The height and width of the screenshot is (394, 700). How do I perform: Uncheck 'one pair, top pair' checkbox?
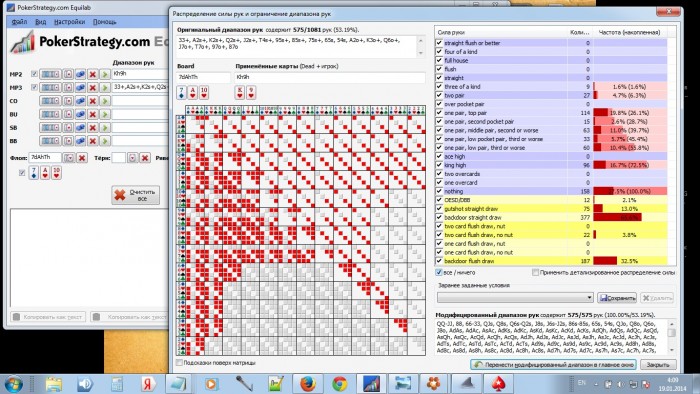tap(439, 112)
